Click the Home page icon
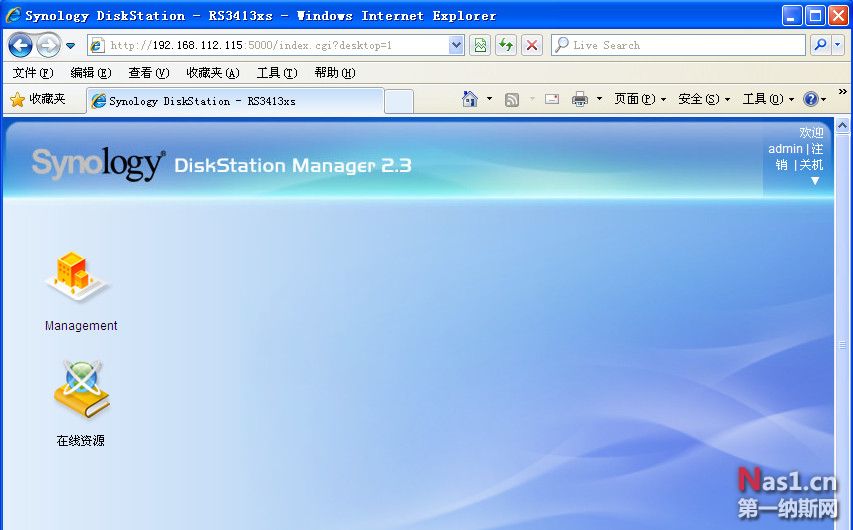The image size is (853, 530). point(469,99)
